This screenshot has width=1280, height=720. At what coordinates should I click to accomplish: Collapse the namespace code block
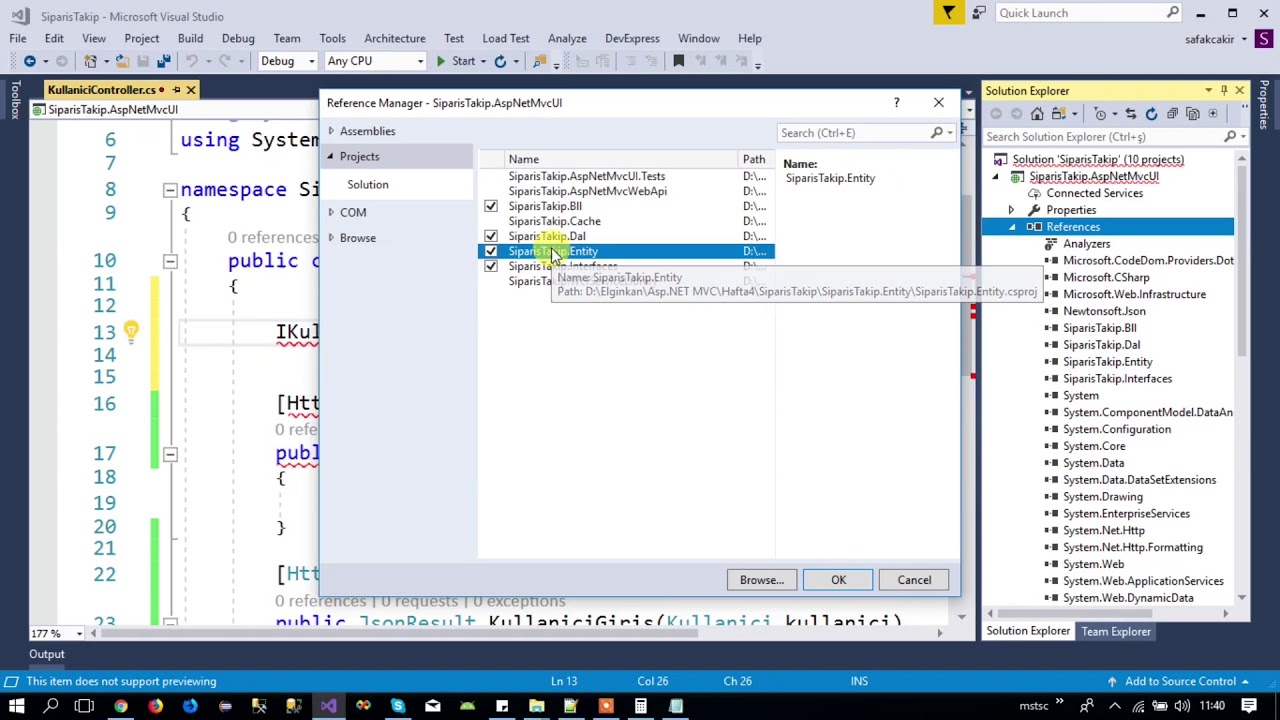(170, 189)
